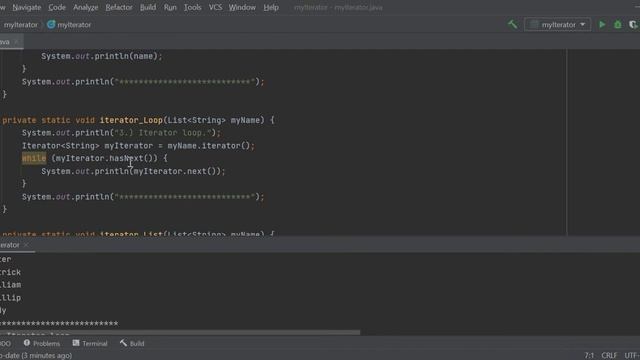Click the "rick" output line in console
640x360 pixels.
coord(11,272)
